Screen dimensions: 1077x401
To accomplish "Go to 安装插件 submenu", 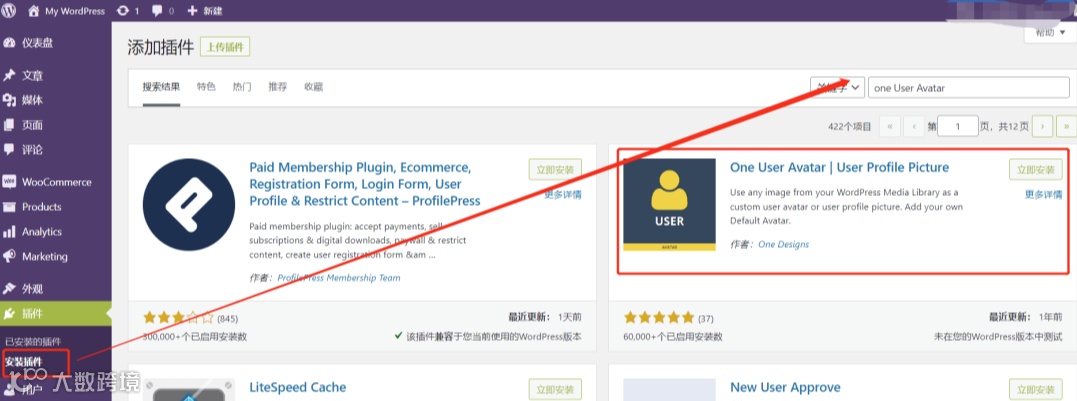I will pyautogui.click(x=23, y=361).
